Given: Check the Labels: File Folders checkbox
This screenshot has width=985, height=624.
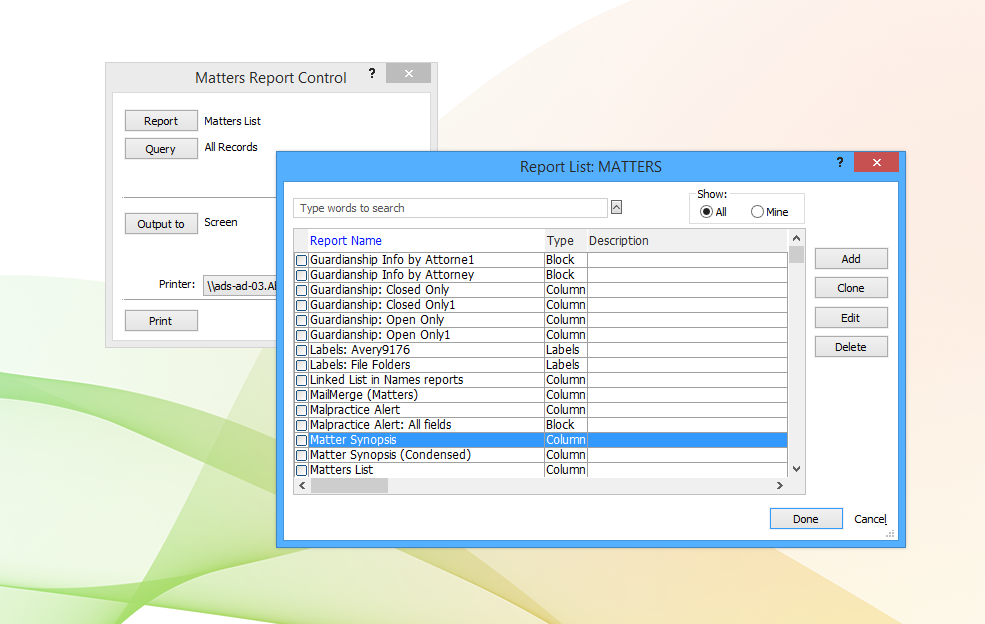Looking at the screenshot, I should 301,364.
